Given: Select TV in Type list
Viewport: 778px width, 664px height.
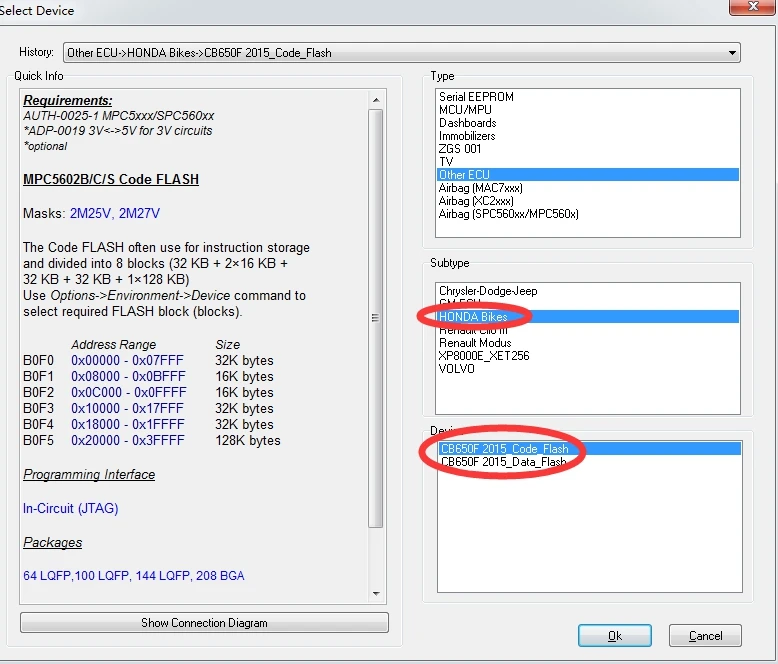Looking at the screenshot, I should (x=587, y=161).
